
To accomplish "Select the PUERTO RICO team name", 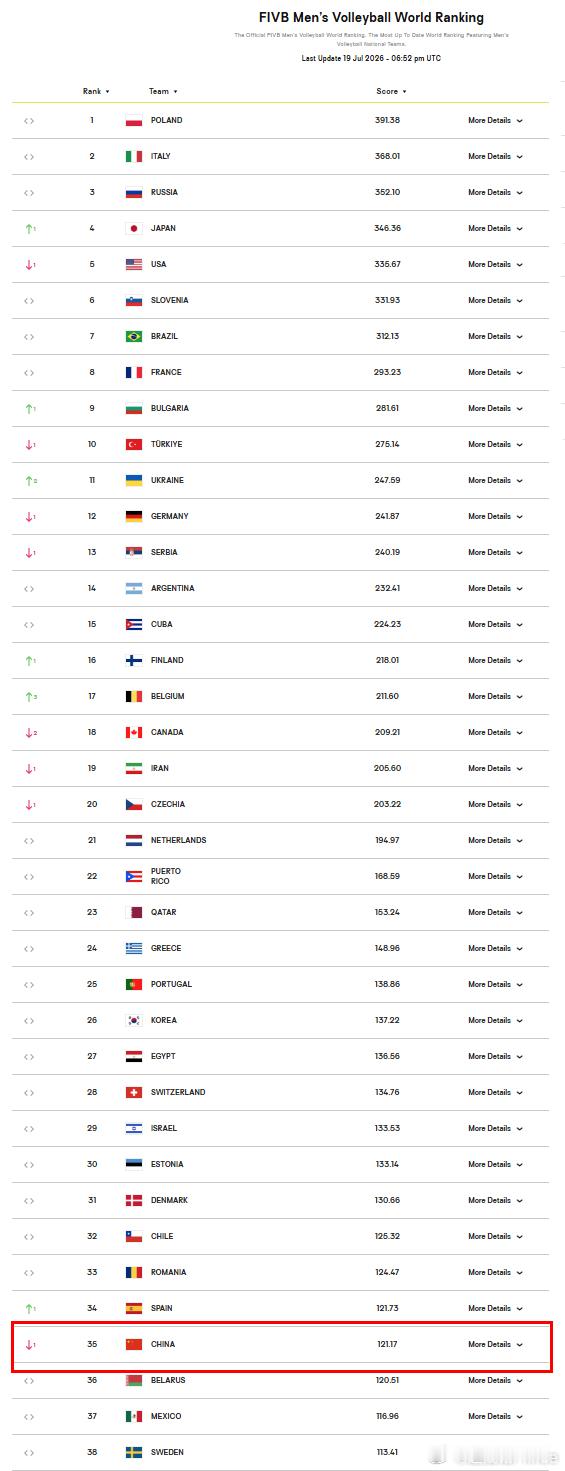I will (166, 876).
